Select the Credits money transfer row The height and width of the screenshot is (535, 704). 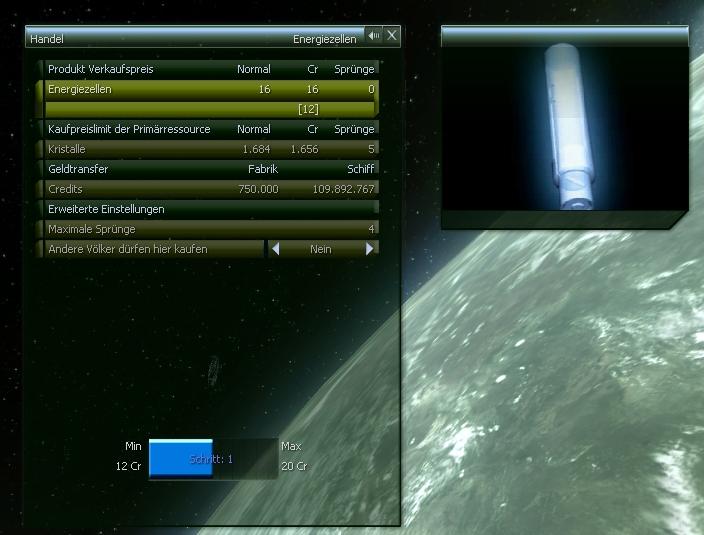[x=210, y=189]
